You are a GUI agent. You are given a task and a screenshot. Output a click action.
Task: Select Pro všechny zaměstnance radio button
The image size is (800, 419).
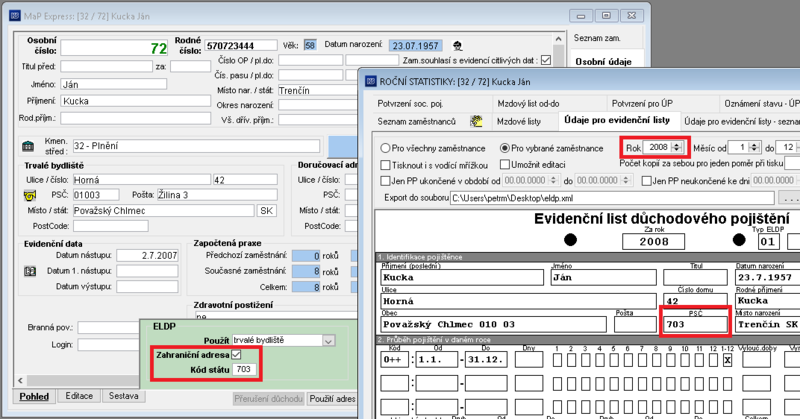point(386,149)
